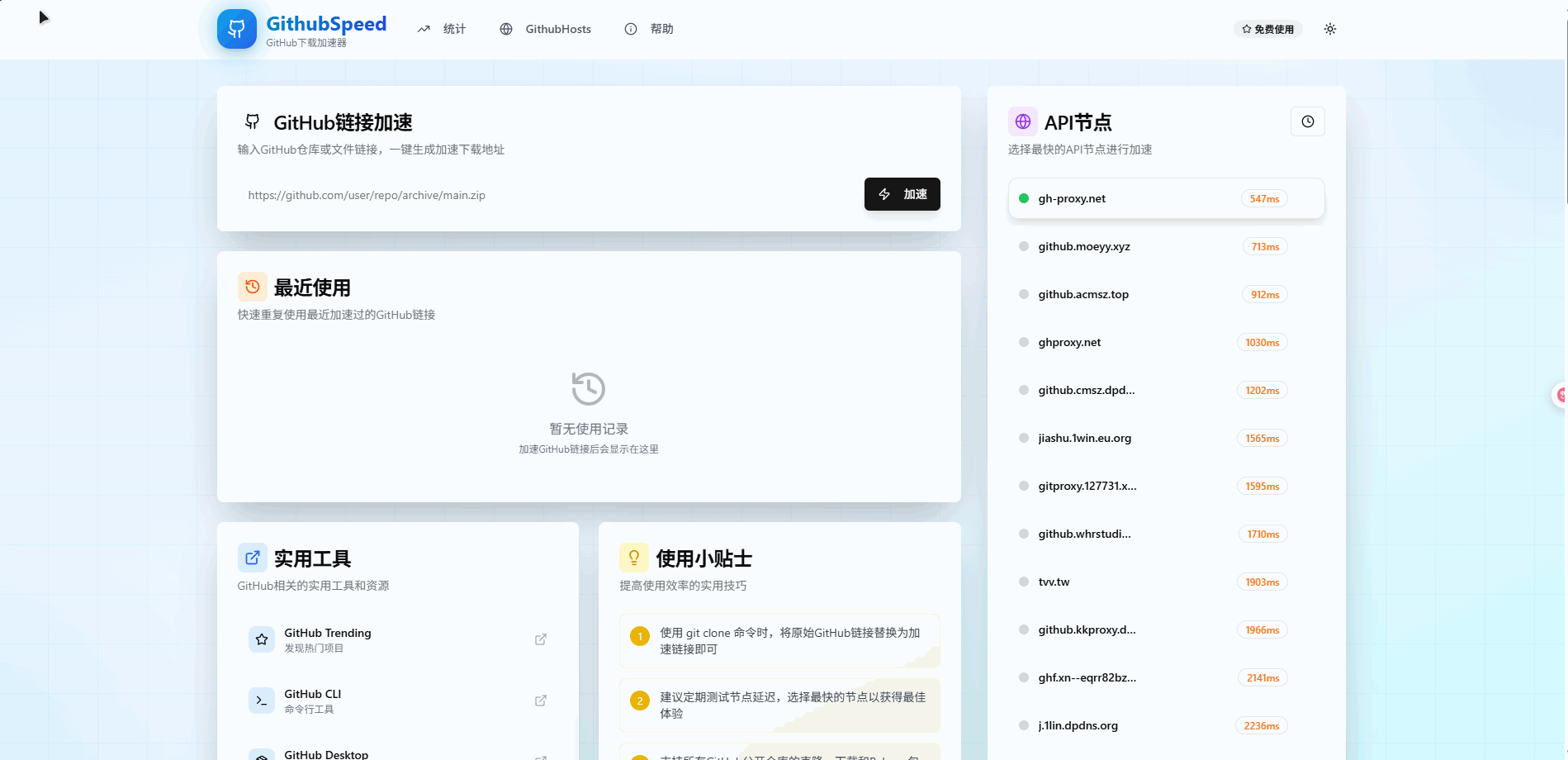Select the gitproxy.127731.x... node

pyautogui.click(x=1166, y=486)
